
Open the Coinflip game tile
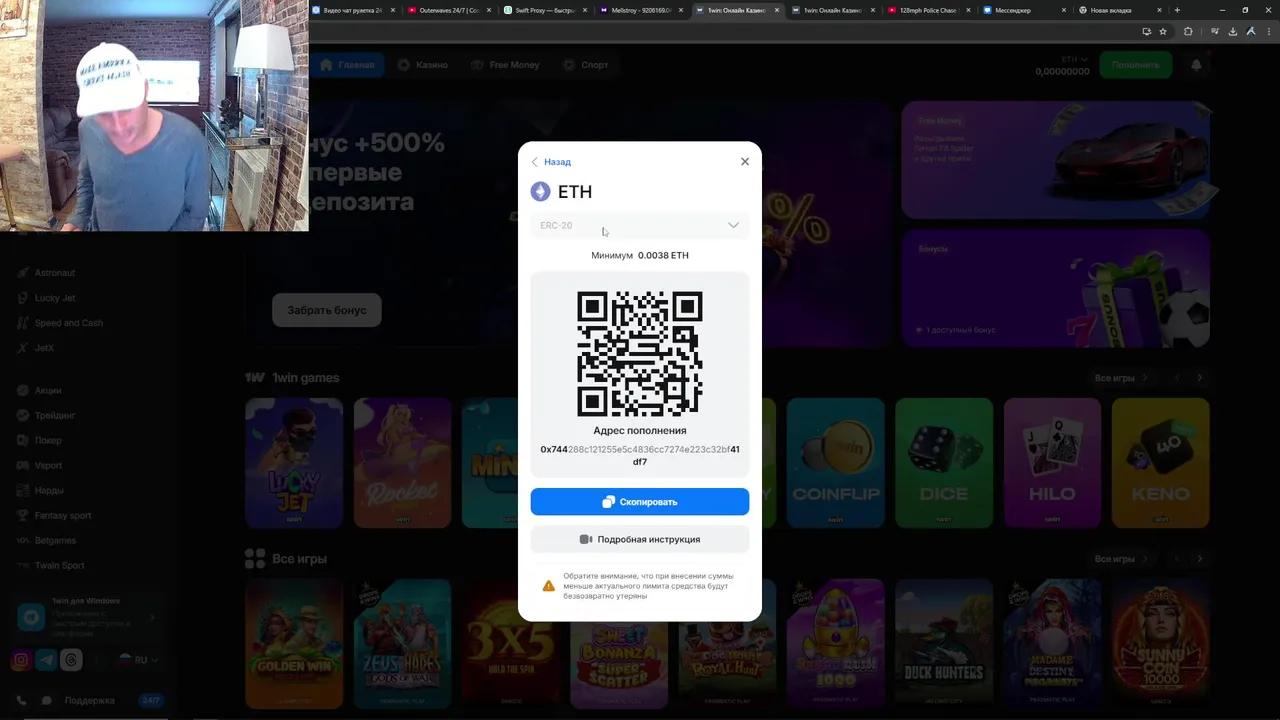pos(835,463)
